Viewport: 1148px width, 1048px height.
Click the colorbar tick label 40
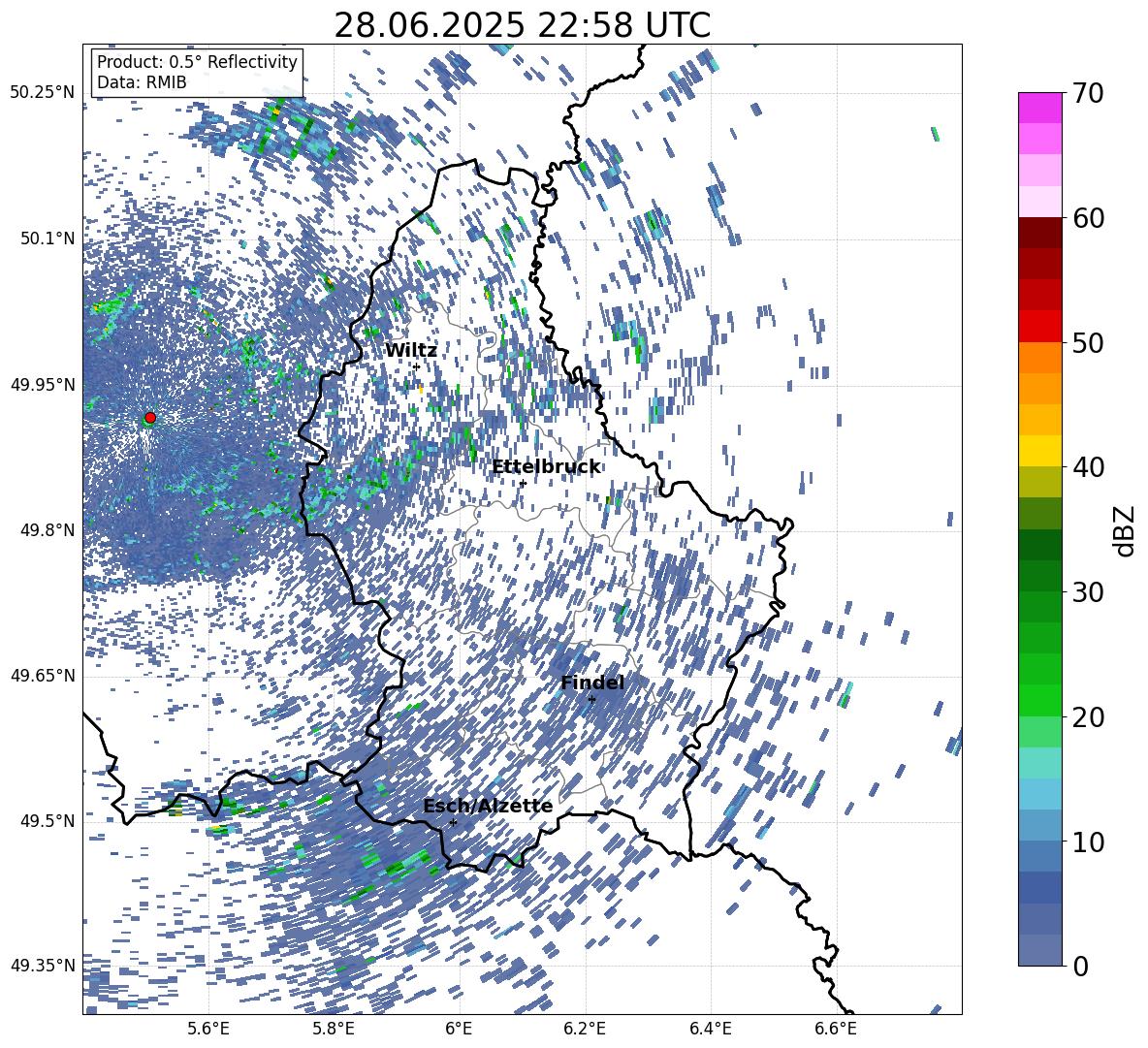(x=1088, y=467)
